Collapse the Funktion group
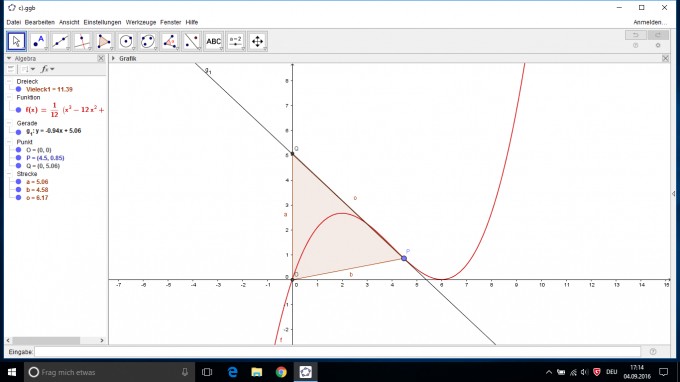The height and width of the screenshot is (382, 680). [x=9, y=97]
